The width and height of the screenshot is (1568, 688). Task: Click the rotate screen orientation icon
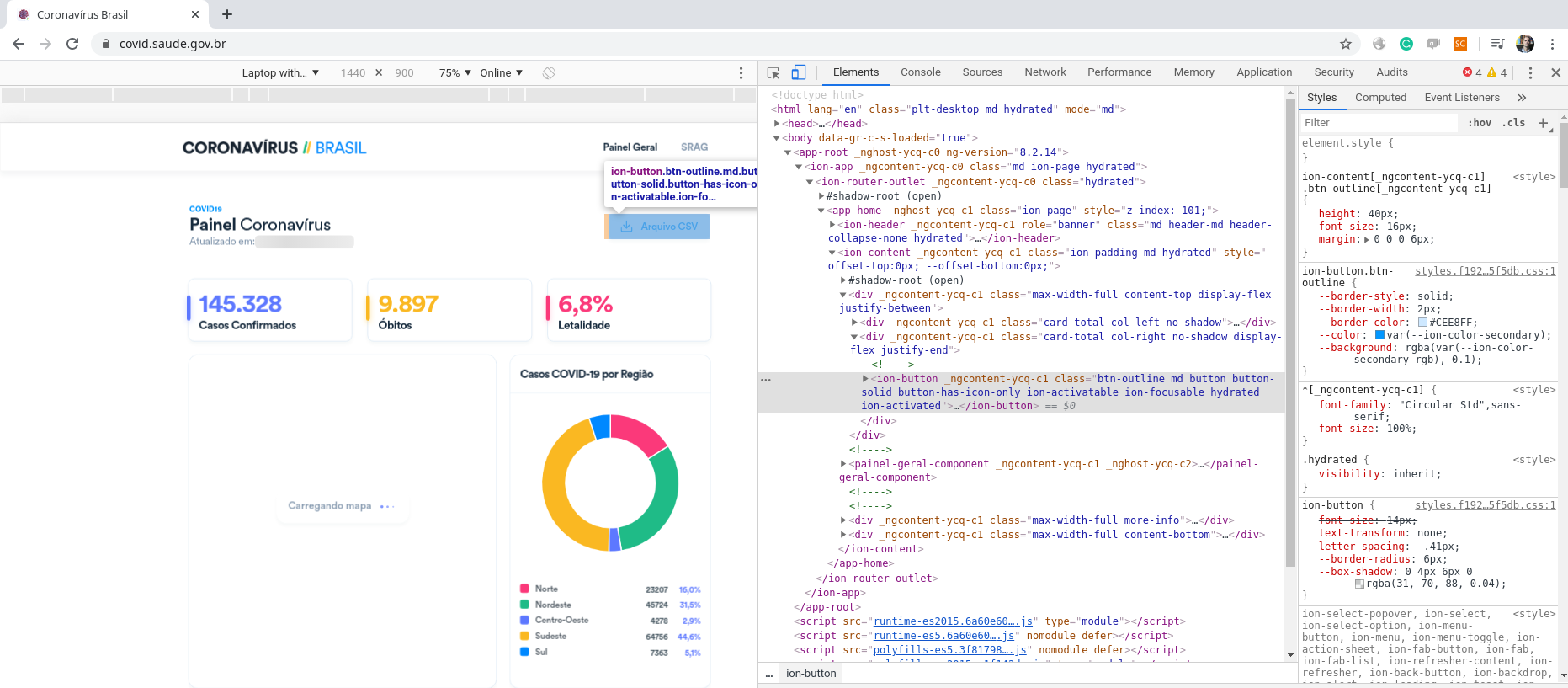(x=549, y=73)
